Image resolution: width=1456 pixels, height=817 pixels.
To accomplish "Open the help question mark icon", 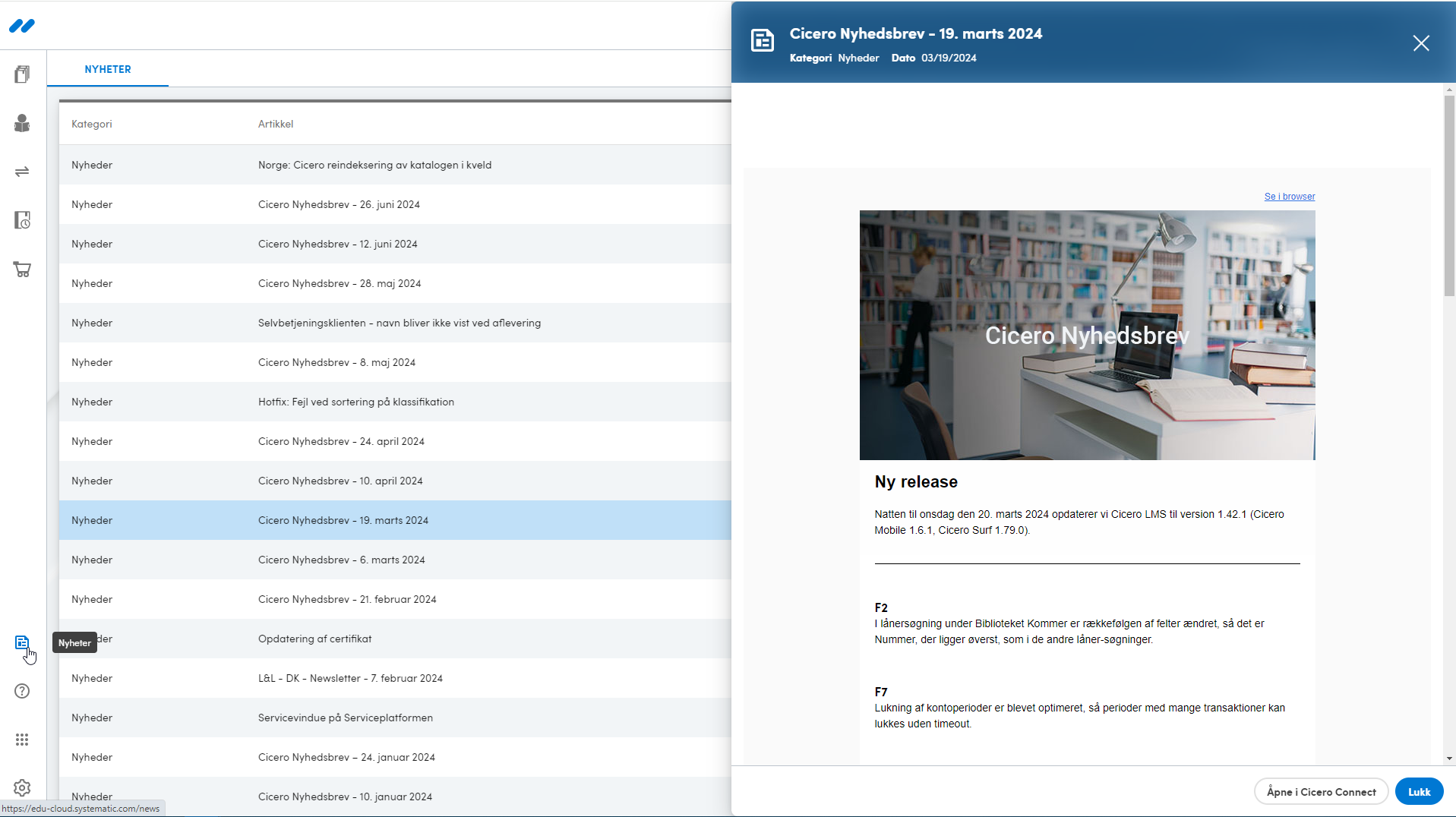I will point(22,691).
